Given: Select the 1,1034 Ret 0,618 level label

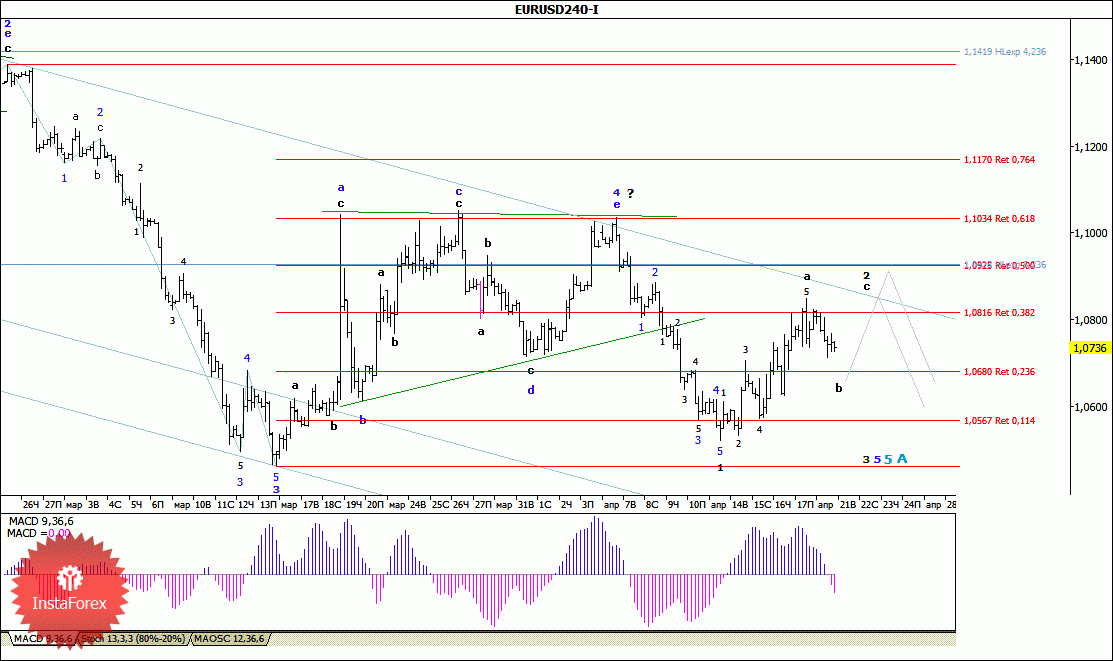Looking at the screenshot, I should pyautogui.click(x=999, y=219).
